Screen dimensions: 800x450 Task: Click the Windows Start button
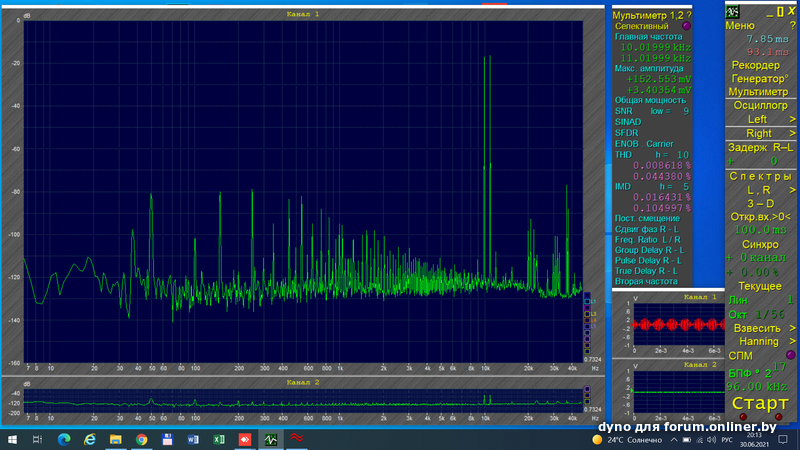pos(11,439)
